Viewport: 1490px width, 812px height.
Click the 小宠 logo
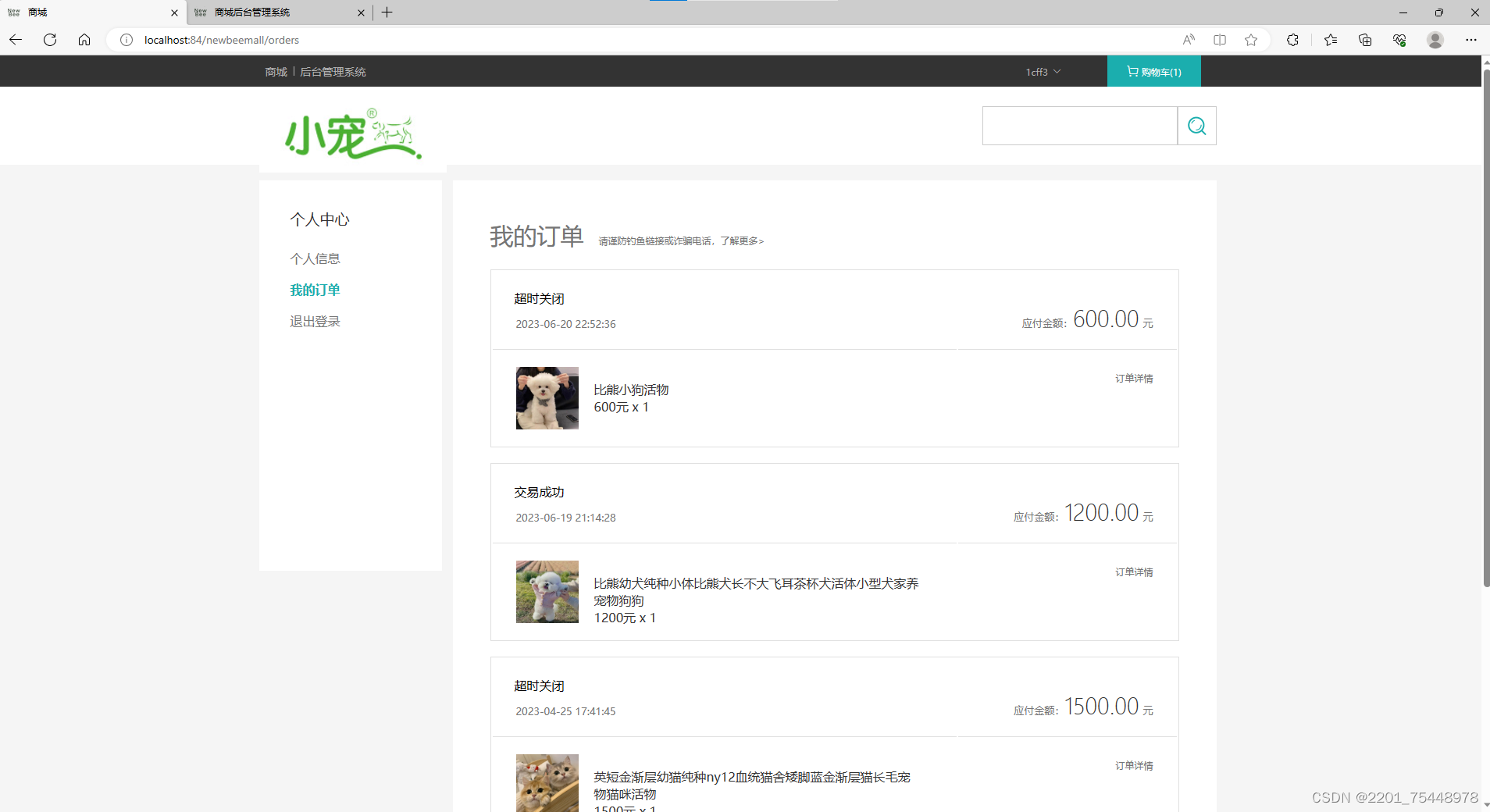(x=352, y=134)
